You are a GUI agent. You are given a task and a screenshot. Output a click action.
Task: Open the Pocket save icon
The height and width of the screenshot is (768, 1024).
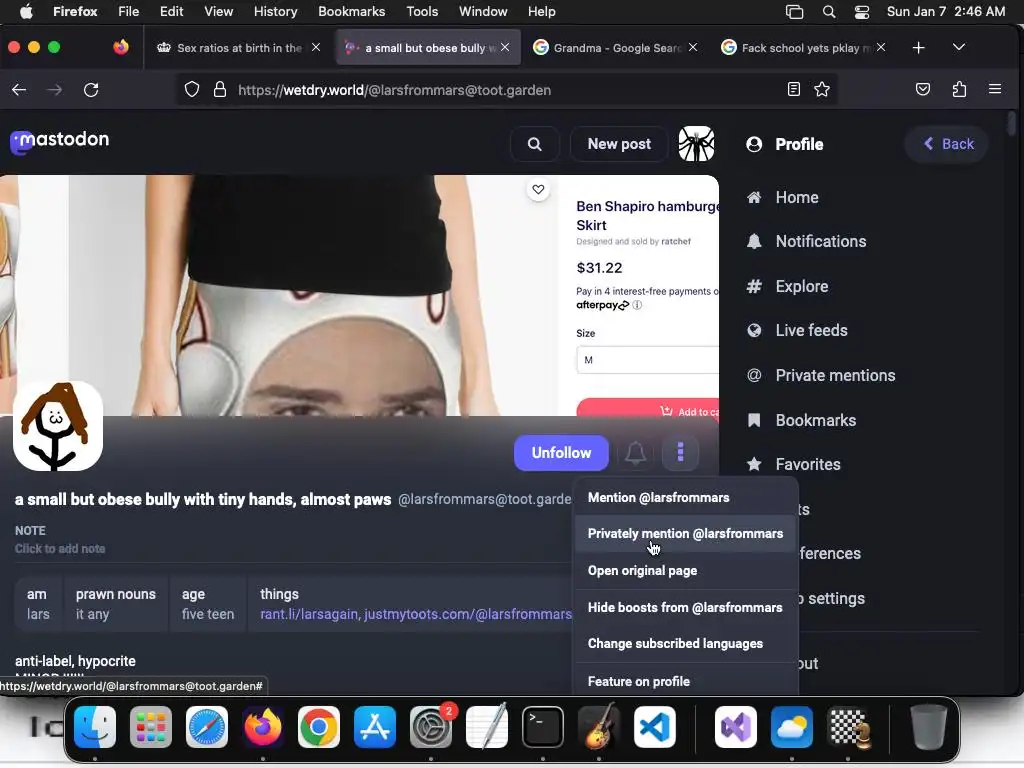click(923, 89)
